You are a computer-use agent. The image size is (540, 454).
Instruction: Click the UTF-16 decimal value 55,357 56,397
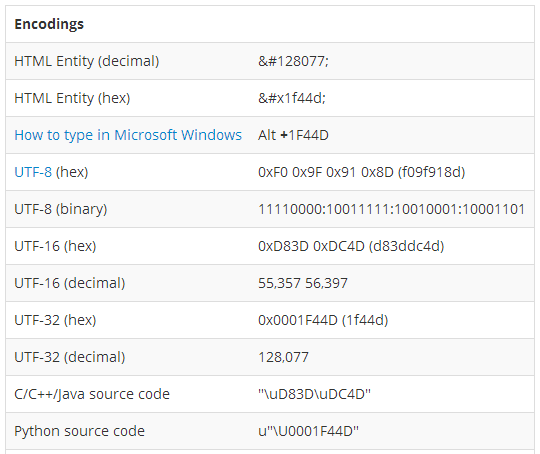coord(303,283)
